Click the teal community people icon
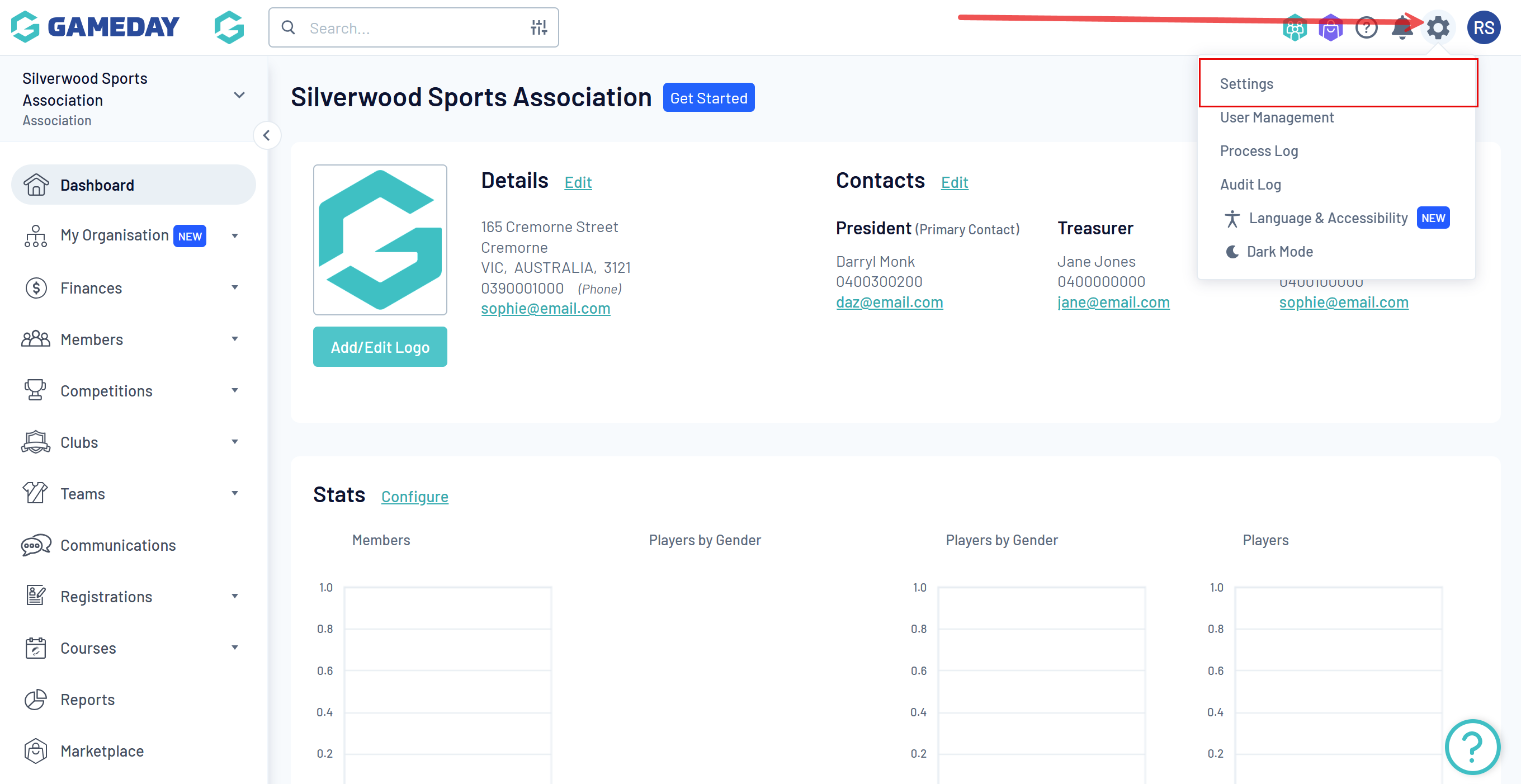The width and height of the screenshot is (1521, 784). click(x=1295, y=28)
